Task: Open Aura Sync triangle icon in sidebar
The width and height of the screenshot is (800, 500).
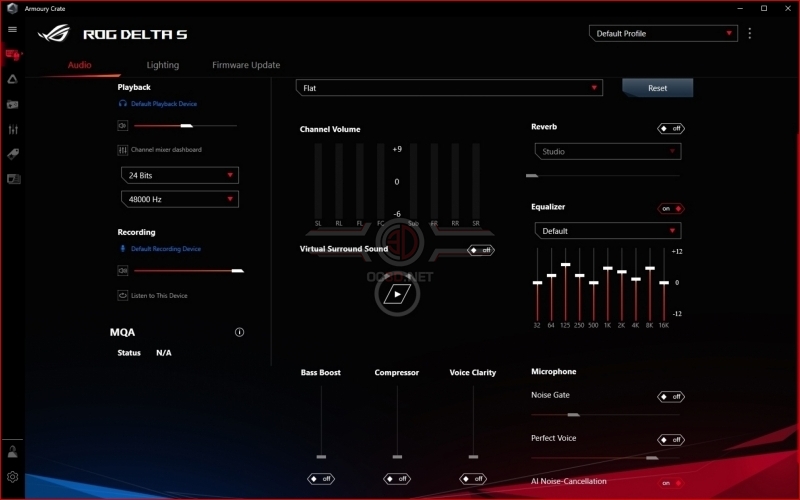Action: point(13,79)
